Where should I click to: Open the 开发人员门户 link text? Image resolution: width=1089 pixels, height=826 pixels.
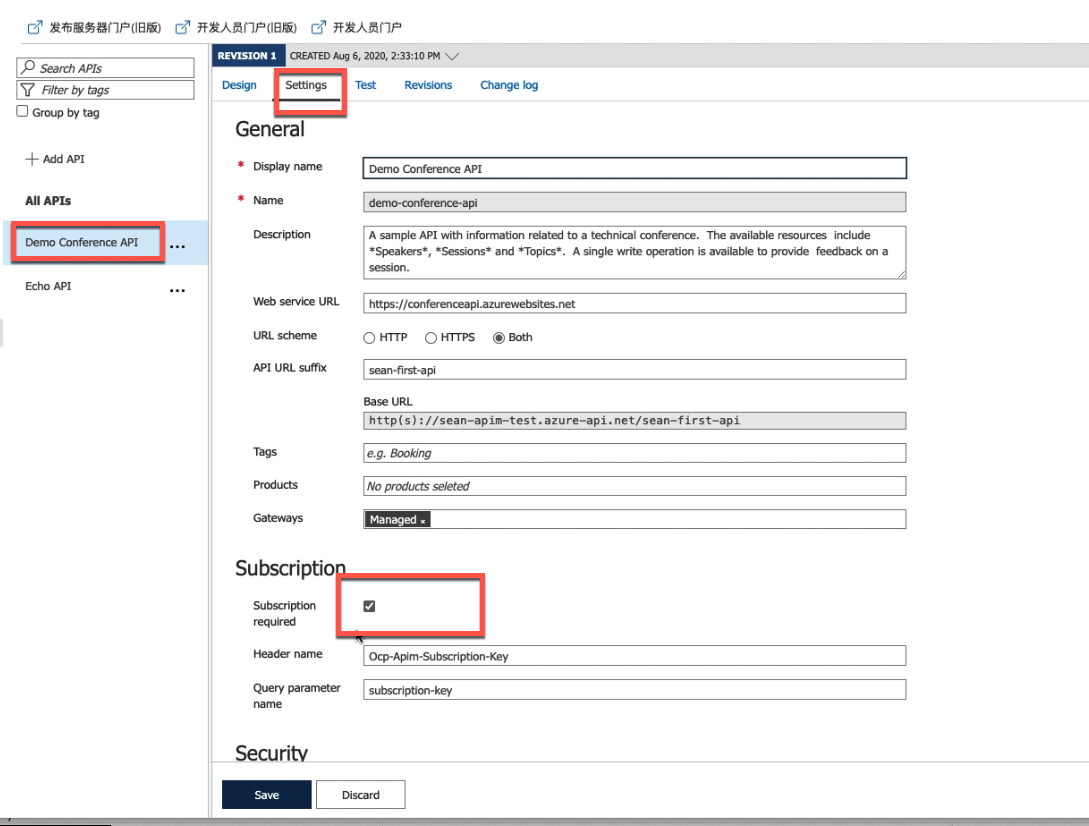pos(367,28)
